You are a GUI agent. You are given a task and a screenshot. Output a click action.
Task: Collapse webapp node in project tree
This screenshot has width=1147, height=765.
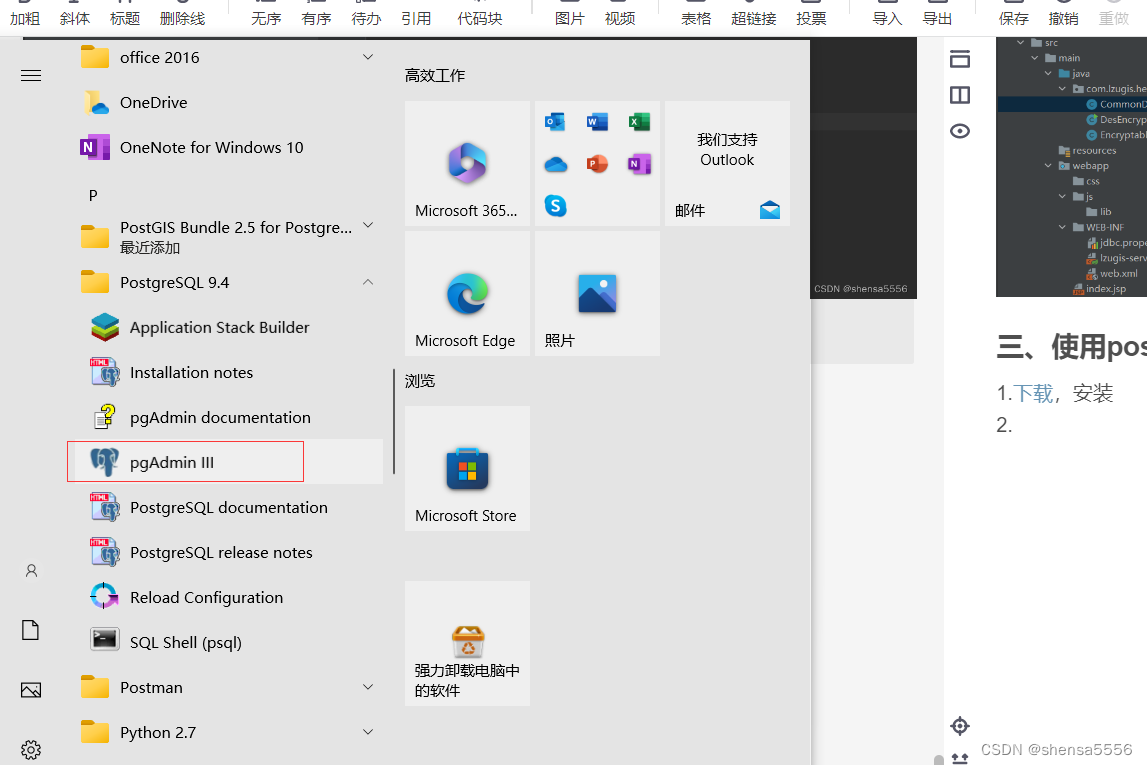pos(1048,166)
